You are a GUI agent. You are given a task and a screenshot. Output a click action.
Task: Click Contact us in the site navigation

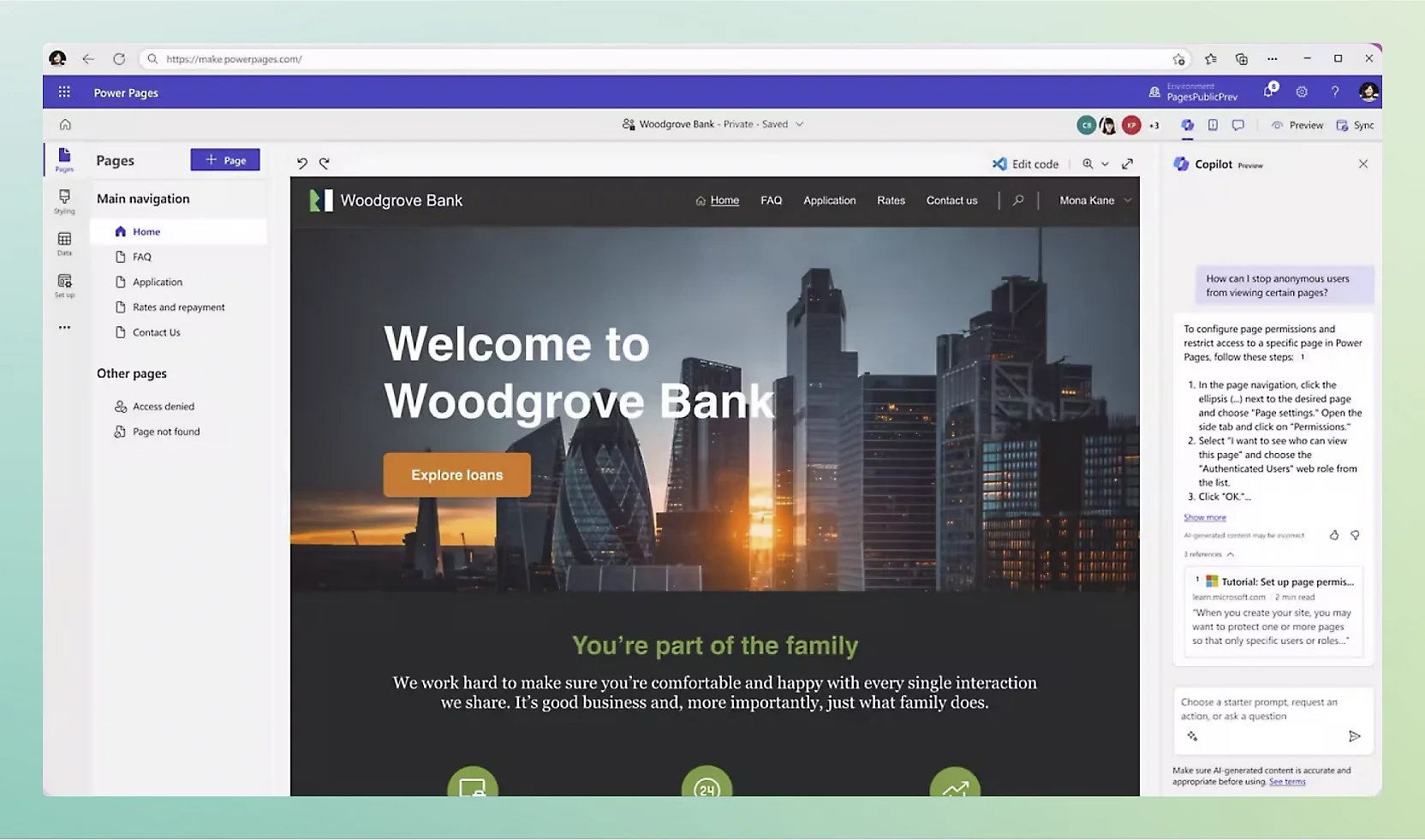(951, 200)
